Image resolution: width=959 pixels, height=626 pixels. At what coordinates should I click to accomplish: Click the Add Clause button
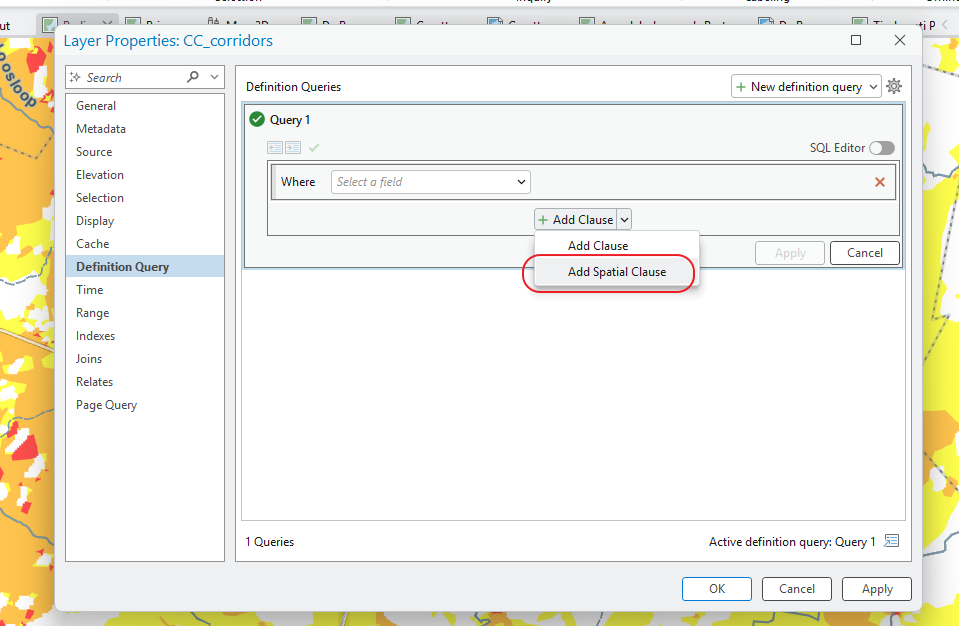(576, 219)
